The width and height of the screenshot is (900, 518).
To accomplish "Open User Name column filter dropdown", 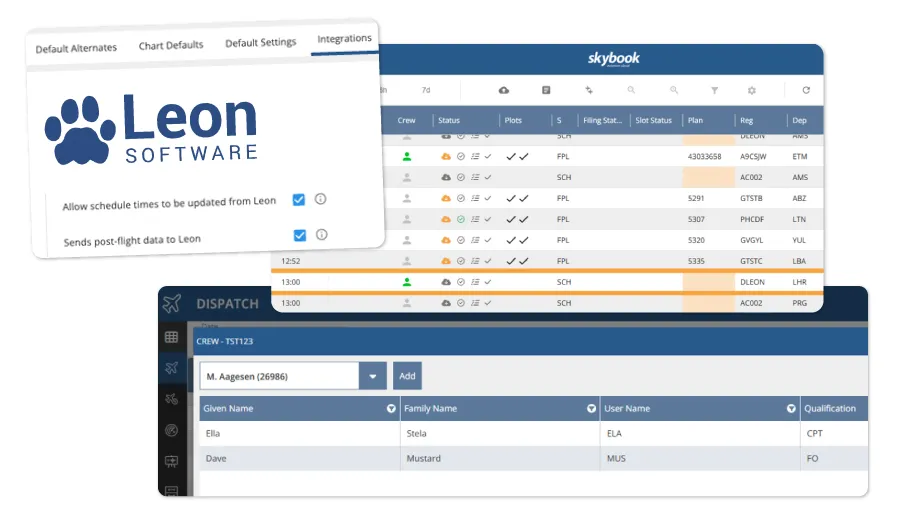I will [791, 408].
